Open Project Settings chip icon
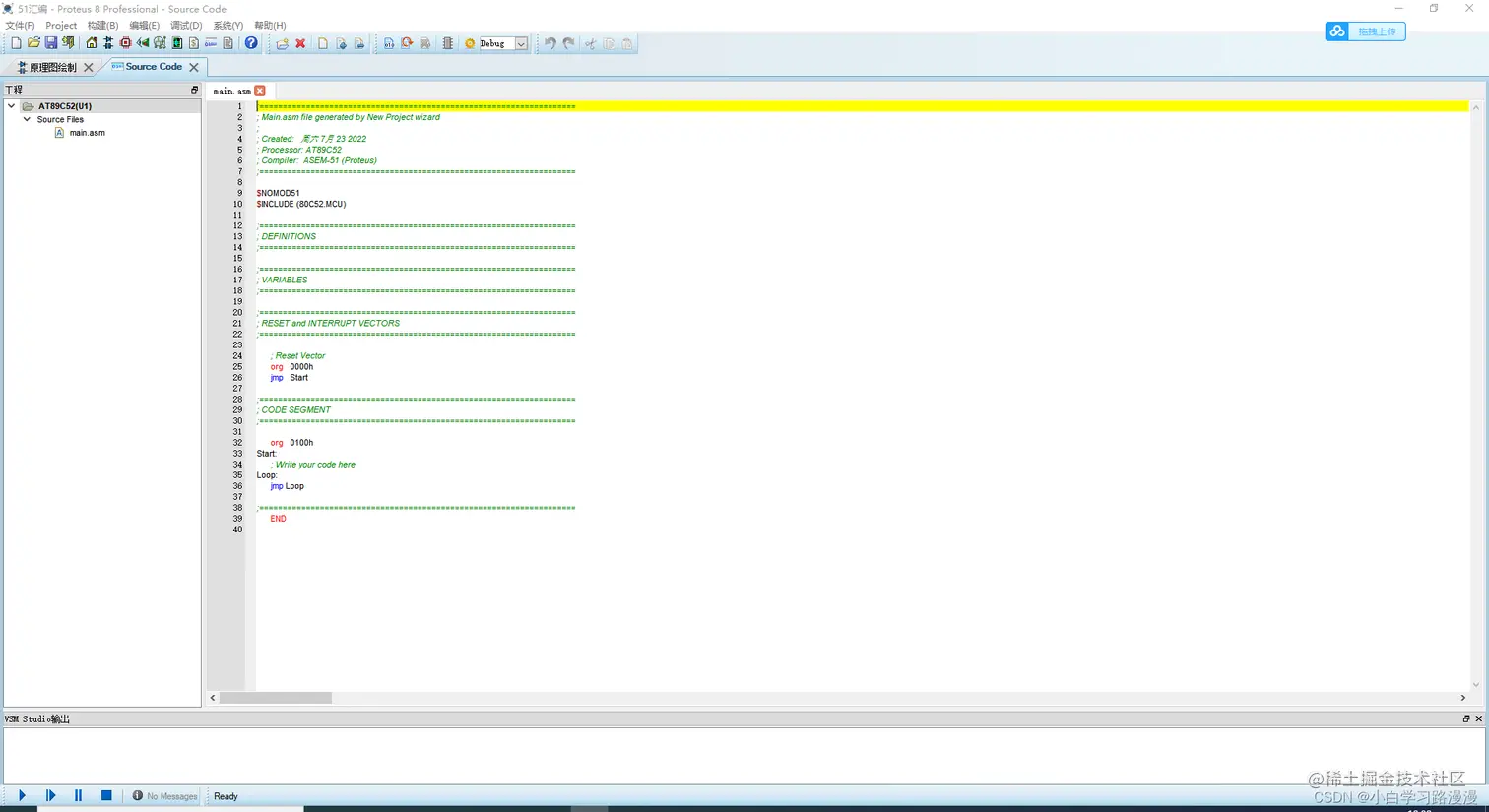The image size is (1489, 812). pyautogui.click(x=447, y=43)
